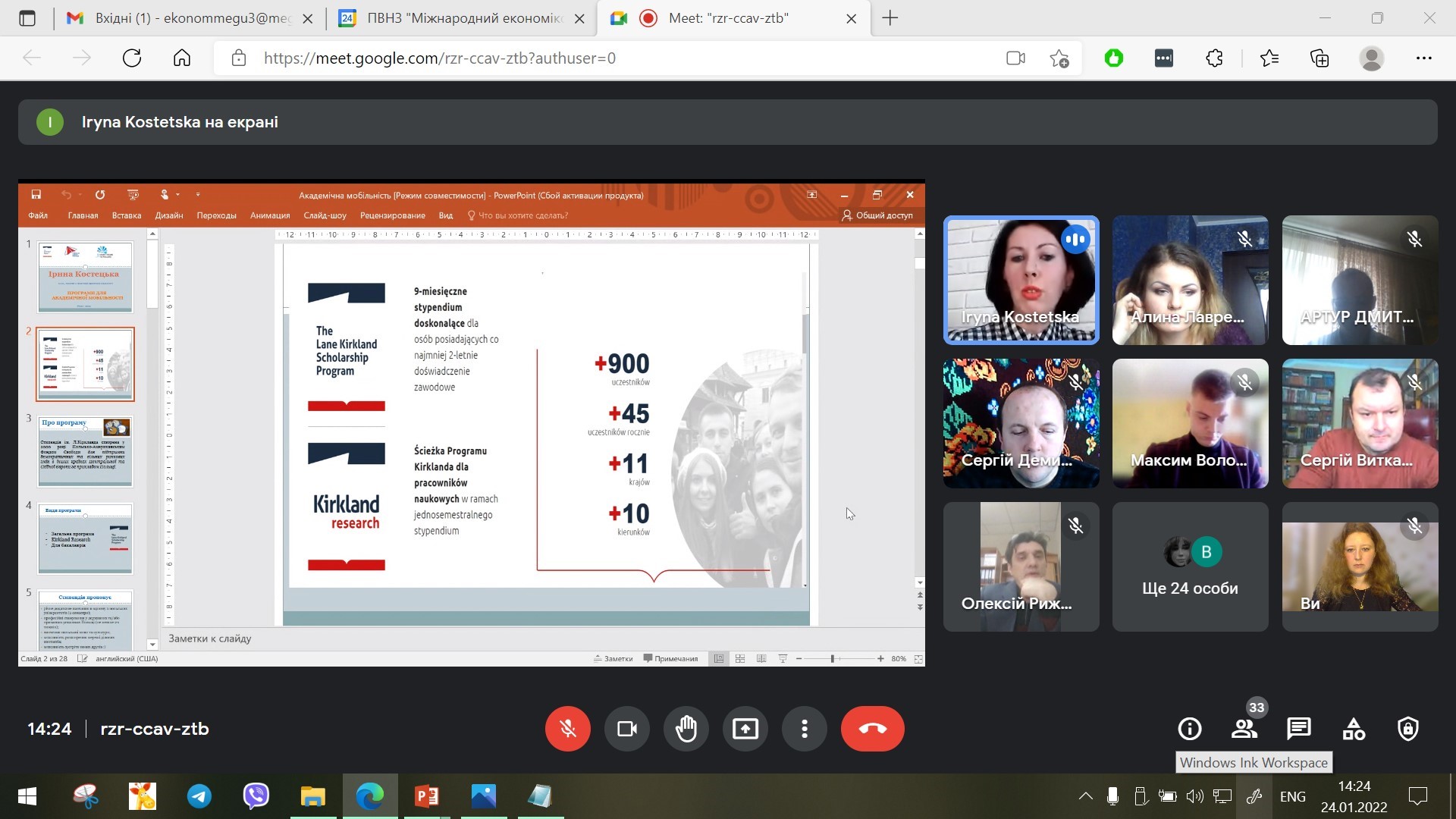Viewport: 1456px width, 819px height.
Task: Show participants list with 33 badge
Action: [x=1244, y=729]
